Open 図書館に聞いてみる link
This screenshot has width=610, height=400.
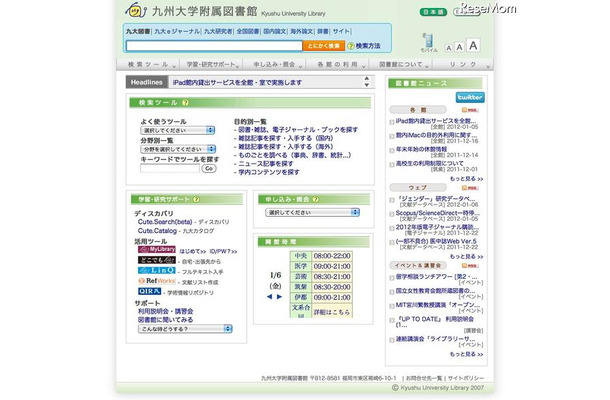click(165, 320)
